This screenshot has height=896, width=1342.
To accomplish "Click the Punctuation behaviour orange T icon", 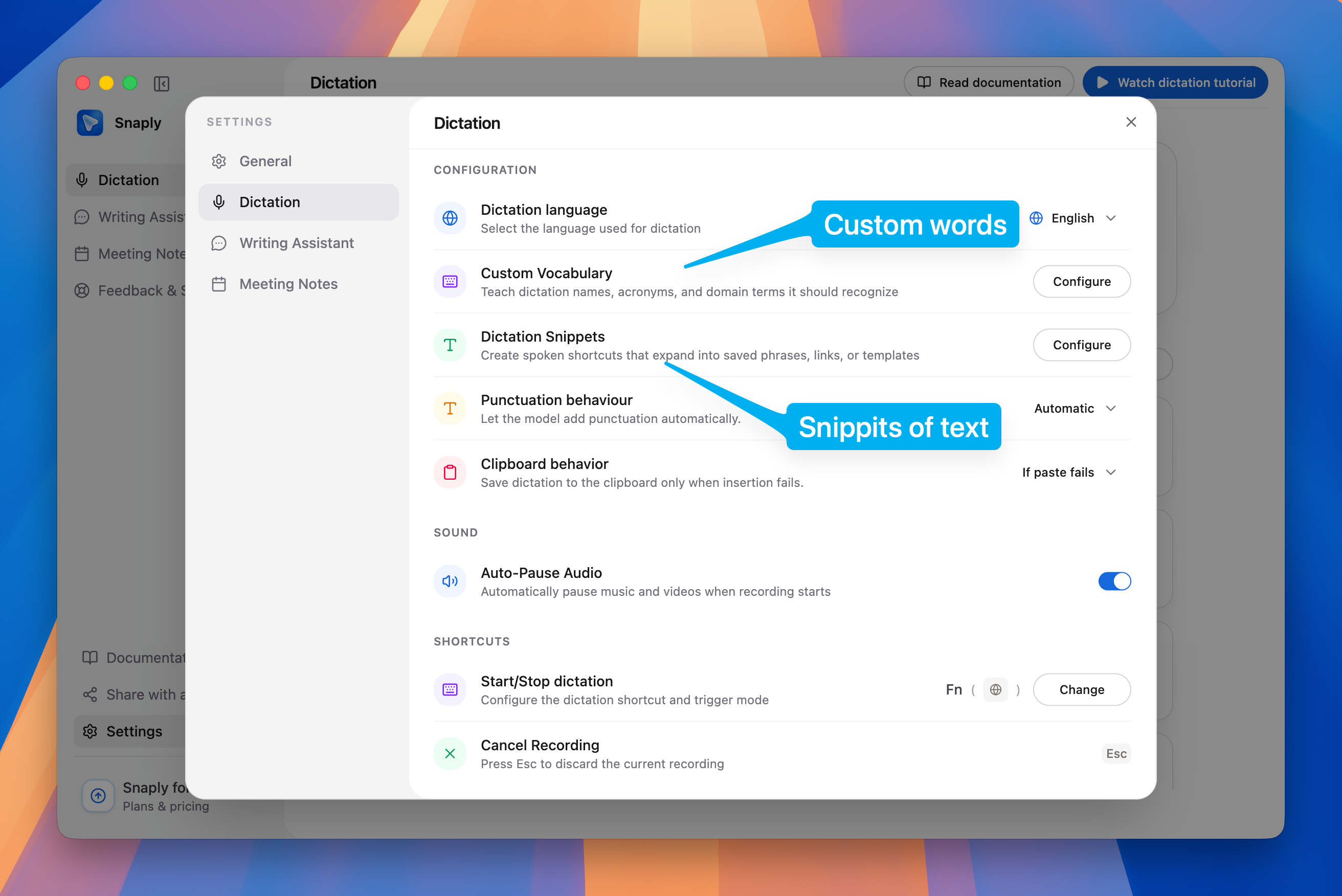I will (450, 409).
